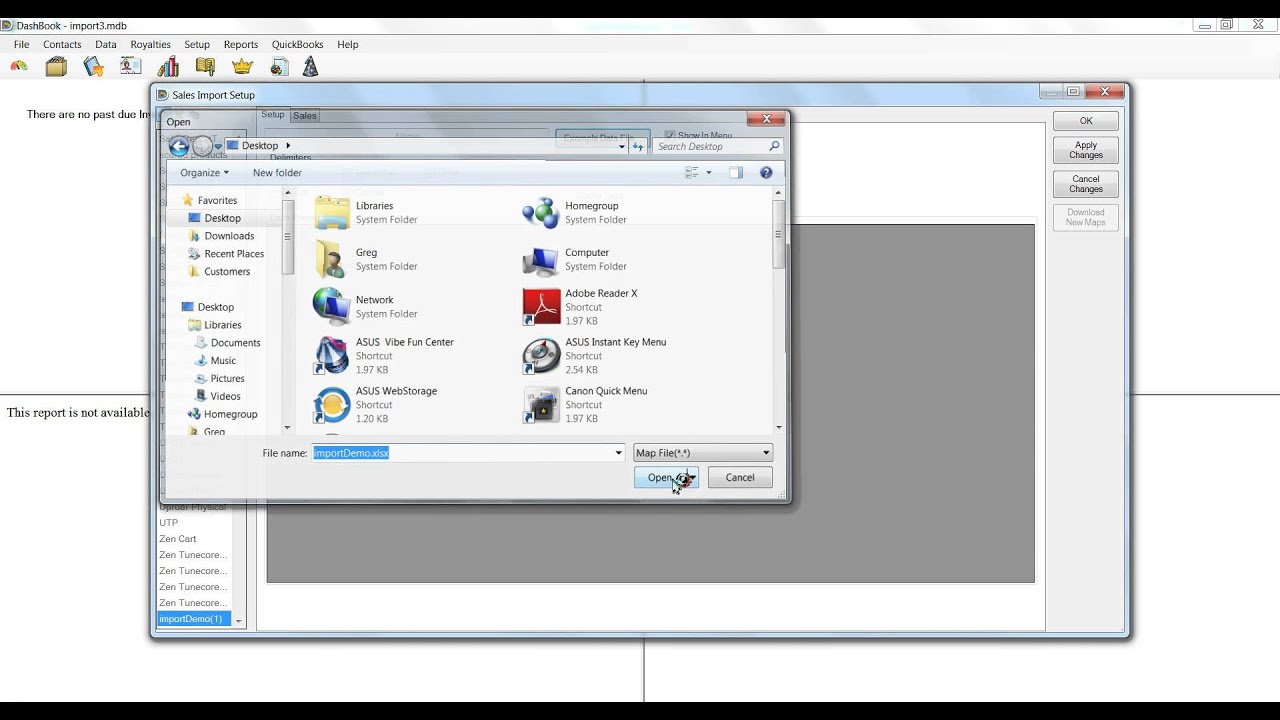The height and width of the screenshot is (720, 1280).
Task: Expand the File name history dropdown
Action: [x=618, y=453]
